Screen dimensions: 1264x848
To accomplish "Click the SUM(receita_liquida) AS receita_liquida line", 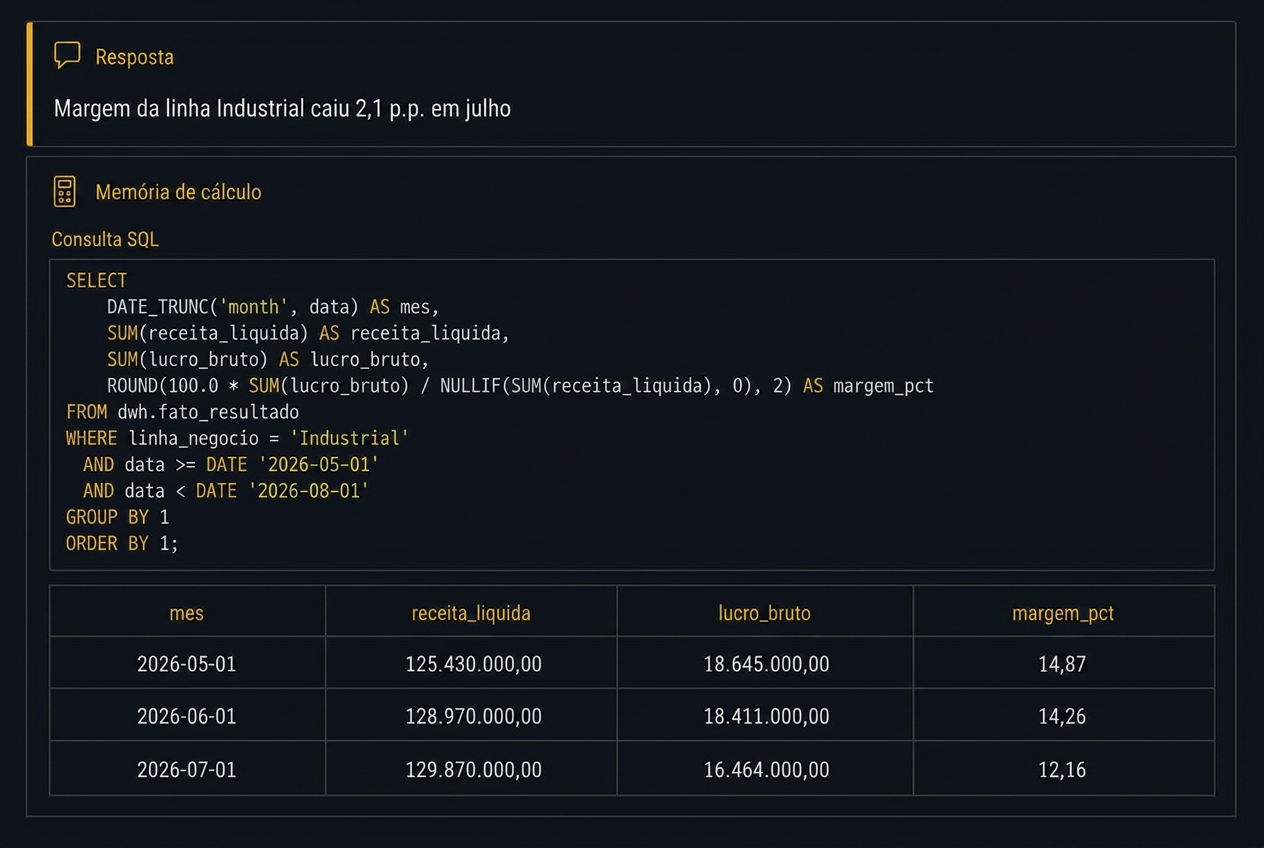I will point(308,333).
